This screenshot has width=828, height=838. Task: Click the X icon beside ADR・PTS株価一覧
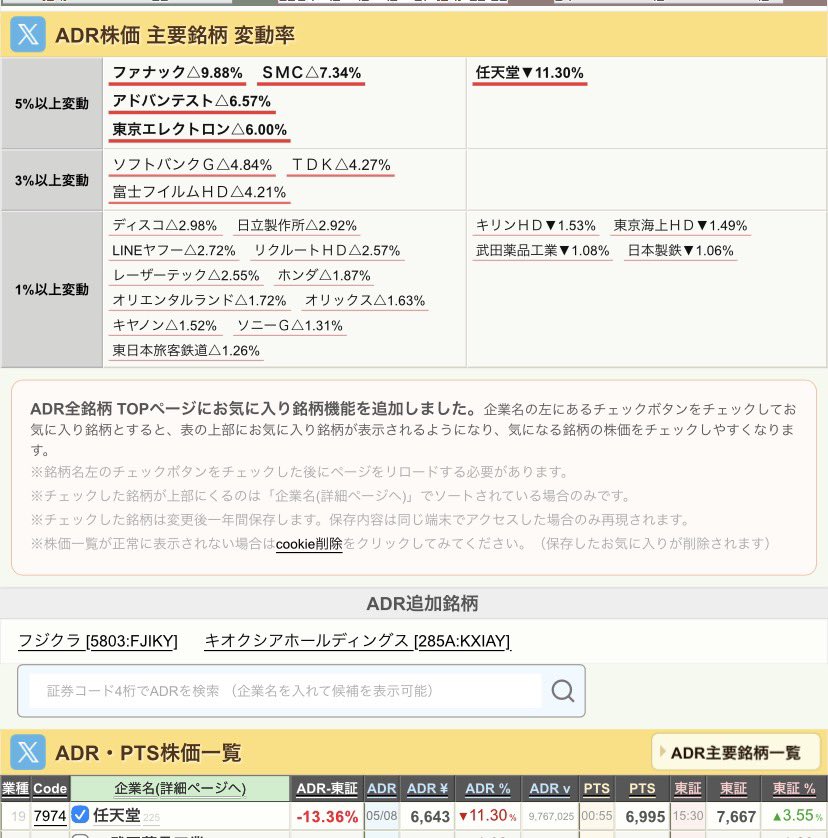28,752
